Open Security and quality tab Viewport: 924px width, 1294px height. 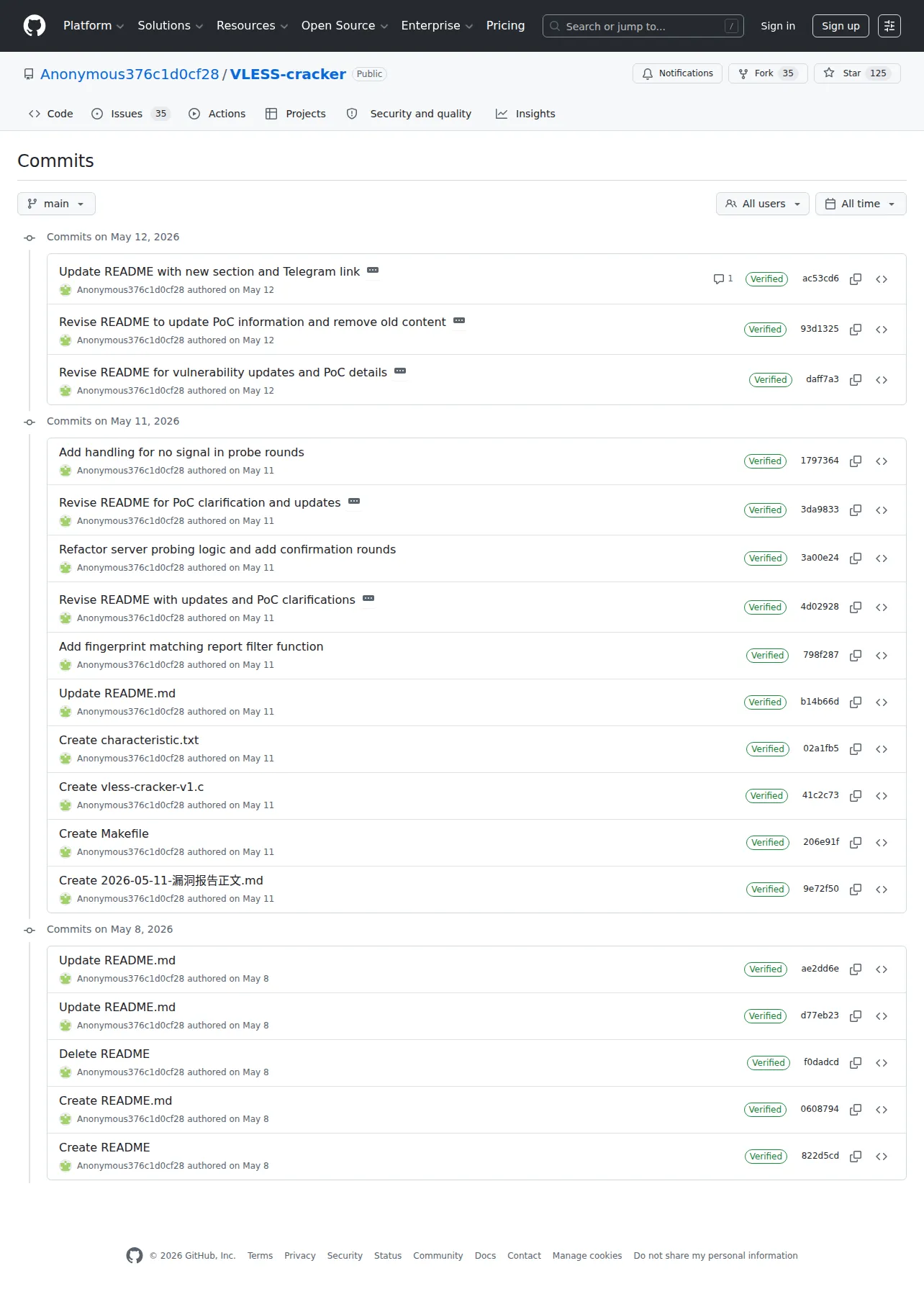tap(409, 114)
